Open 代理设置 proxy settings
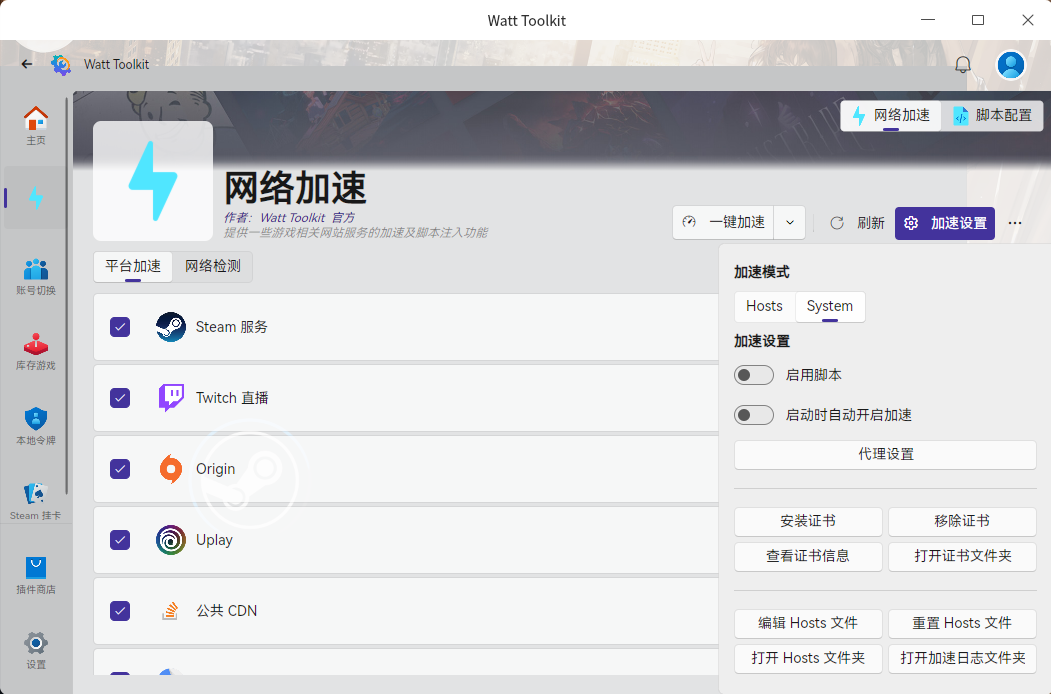 pos(885,455)
